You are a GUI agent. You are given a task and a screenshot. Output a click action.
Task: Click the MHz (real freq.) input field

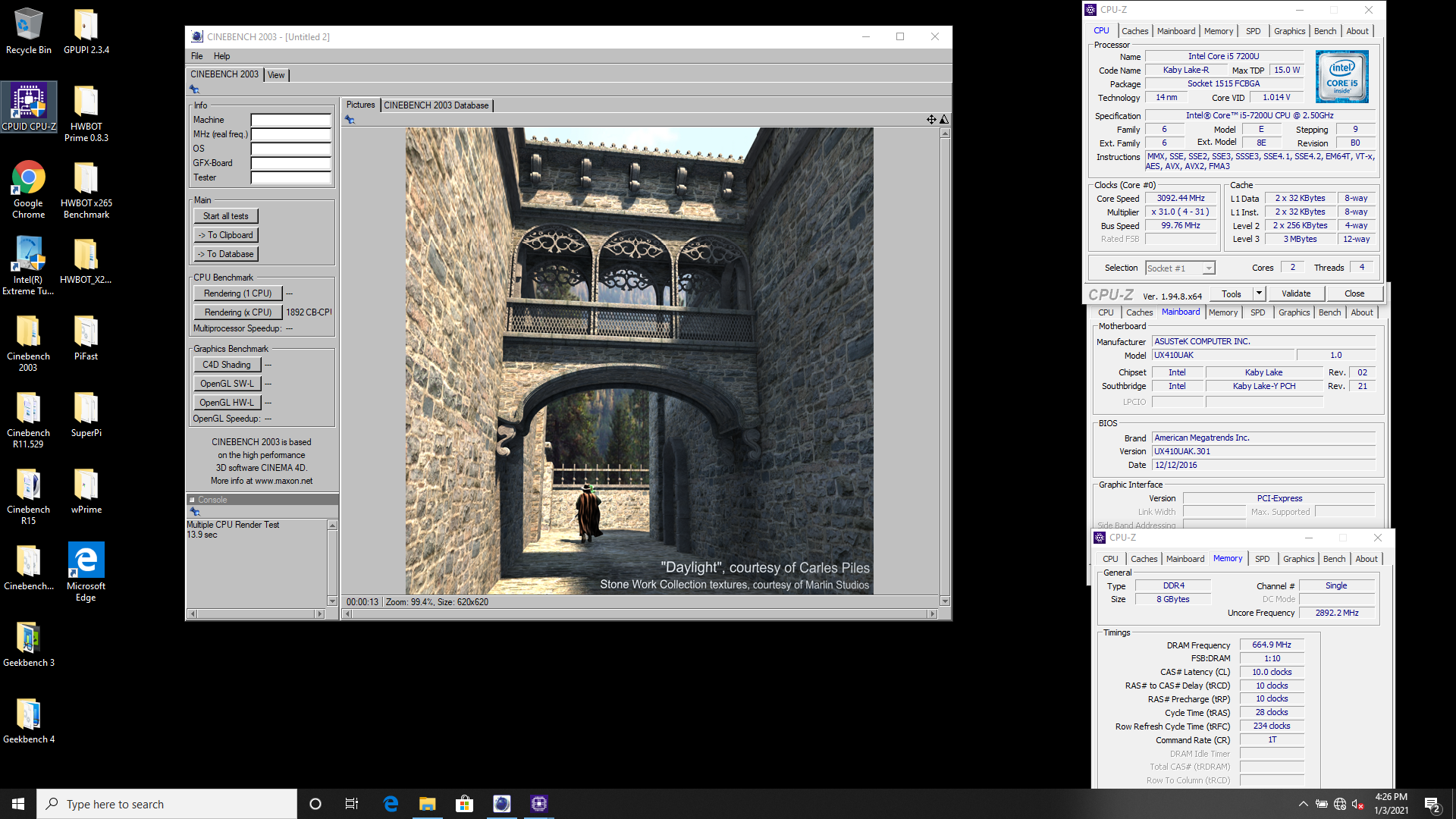pyautogui.click(x=290, y=134)
